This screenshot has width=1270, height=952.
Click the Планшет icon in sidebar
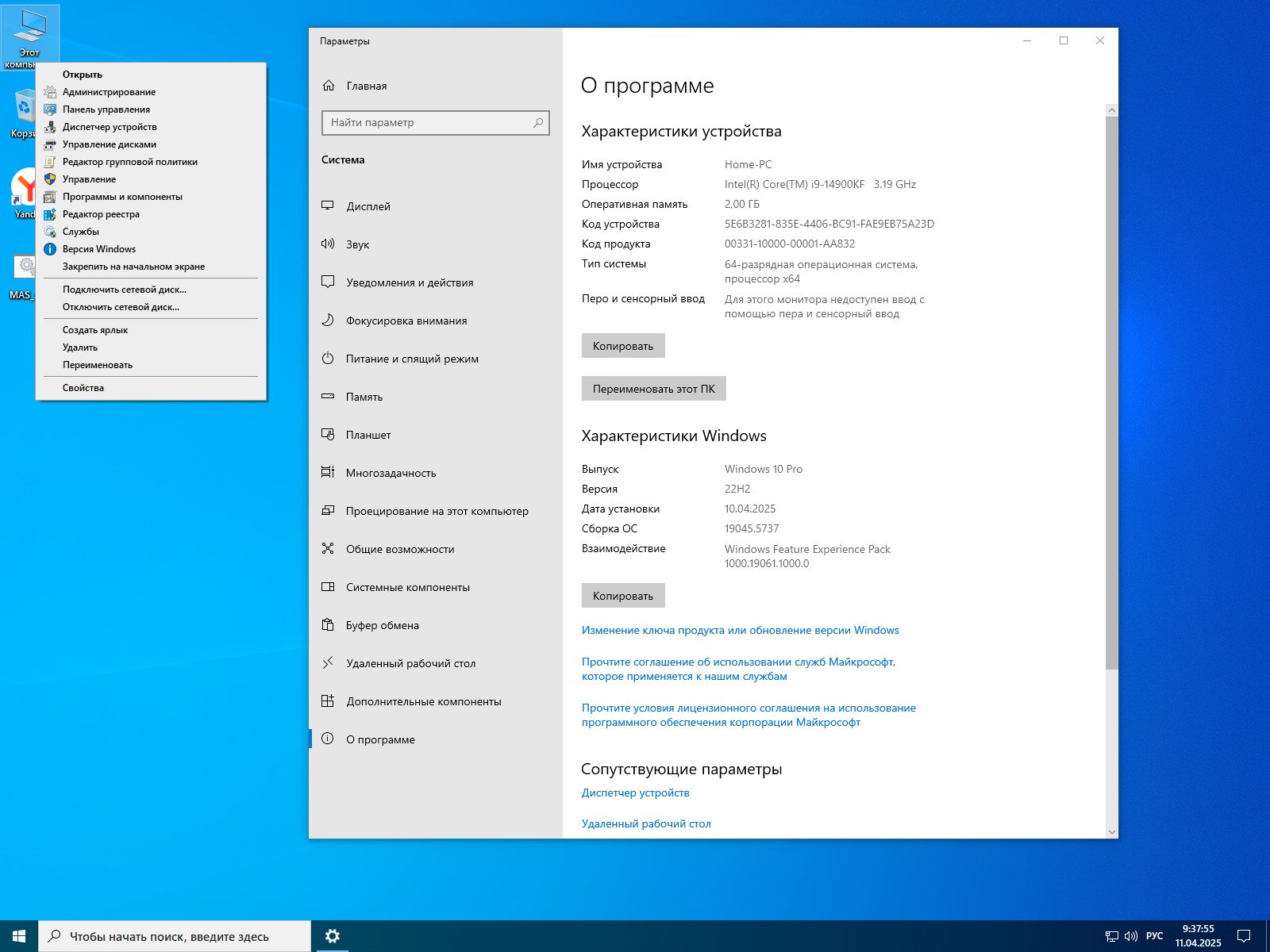point(328,434)
